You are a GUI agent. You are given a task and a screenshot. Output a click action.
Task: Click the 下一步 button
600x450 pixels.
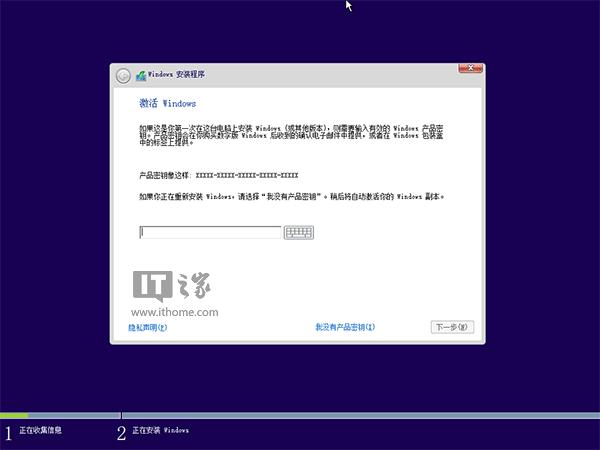[x=452, y=327]
